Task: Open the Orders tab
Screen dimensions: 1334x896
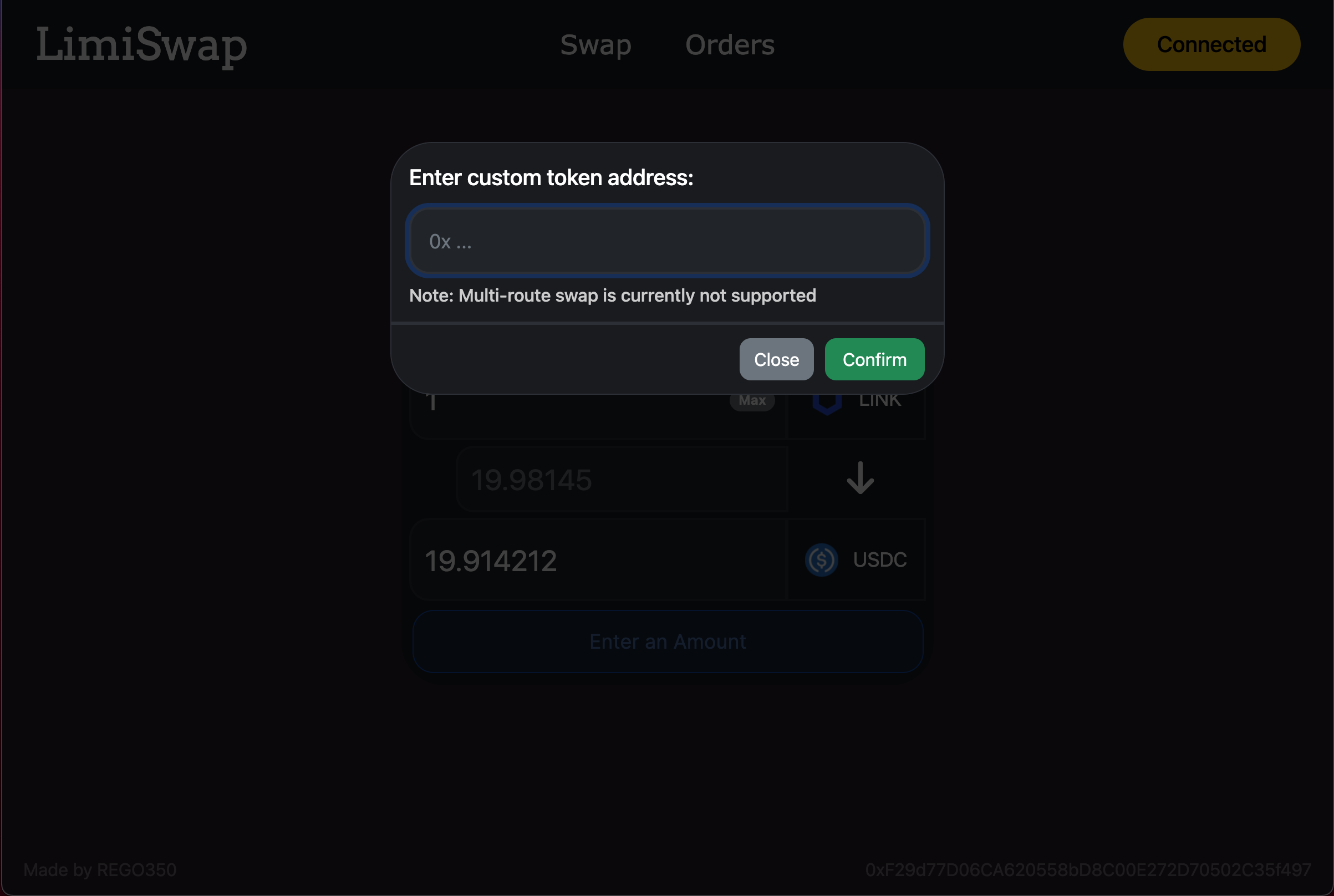Action: pyautogui.click(x=730, y=44)
